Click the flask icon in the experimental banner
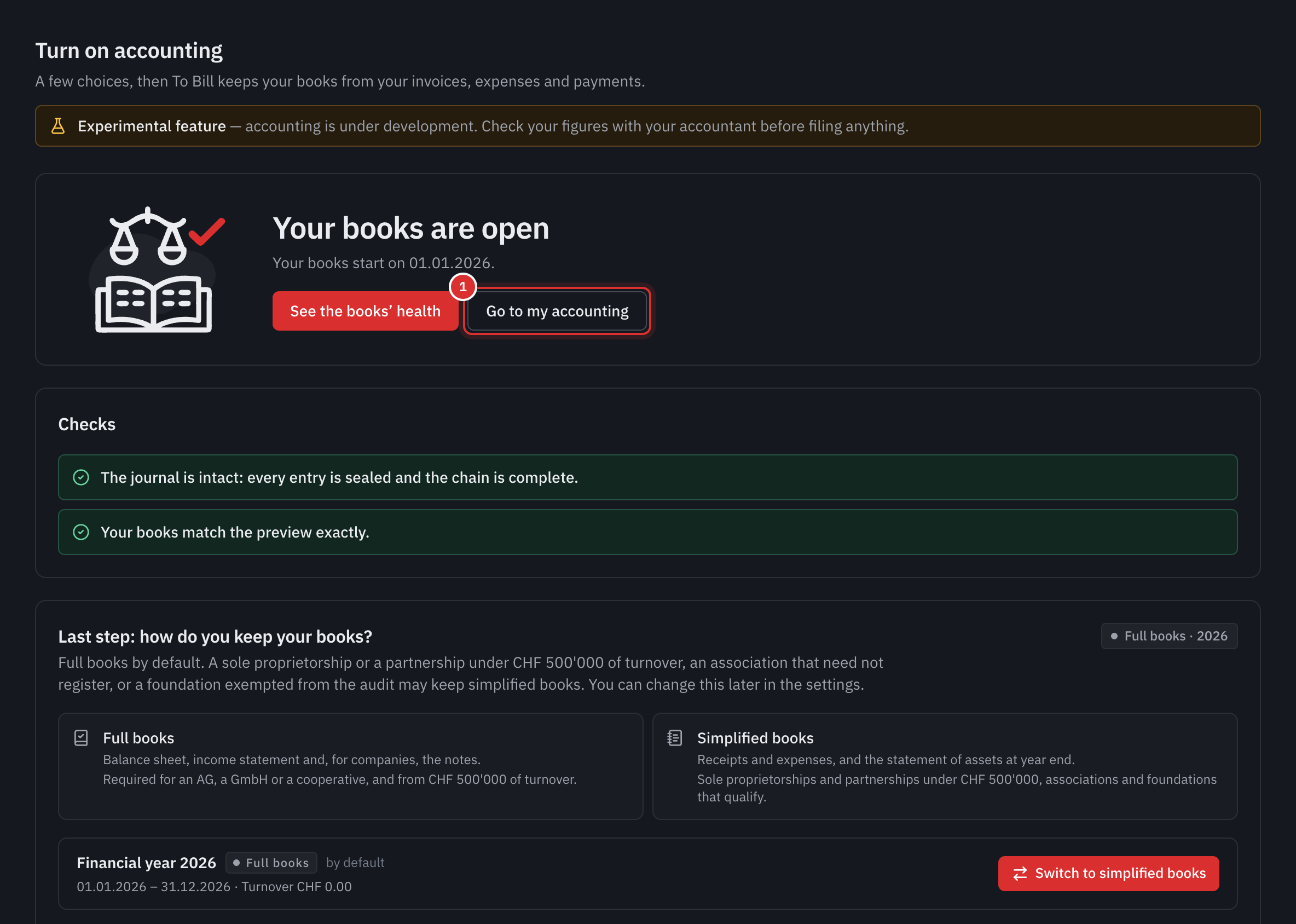This screenshot has width=1296, height=924. tap(58, 126)
